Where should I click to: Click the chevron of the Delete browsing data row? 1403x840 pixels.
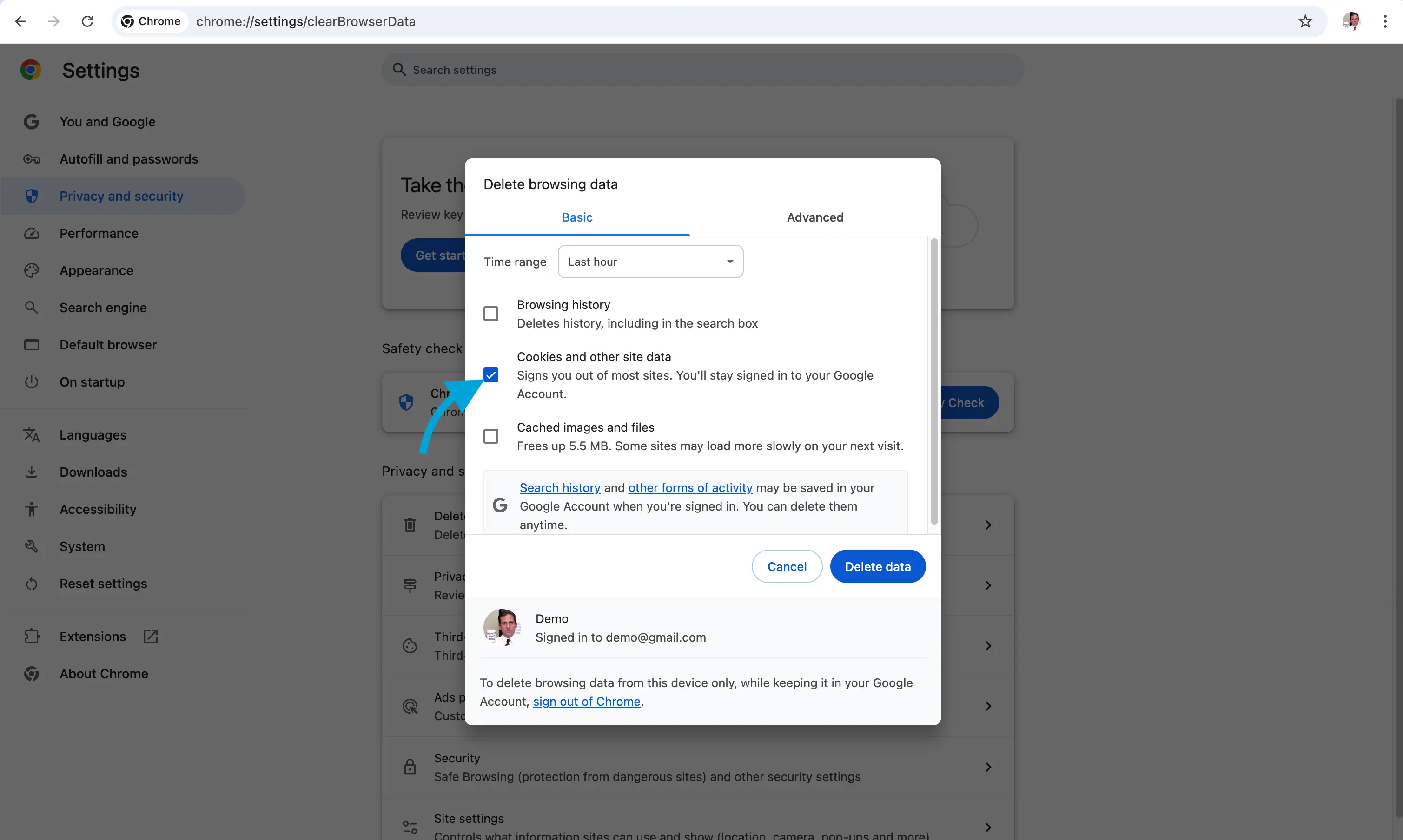pos(988,525)
